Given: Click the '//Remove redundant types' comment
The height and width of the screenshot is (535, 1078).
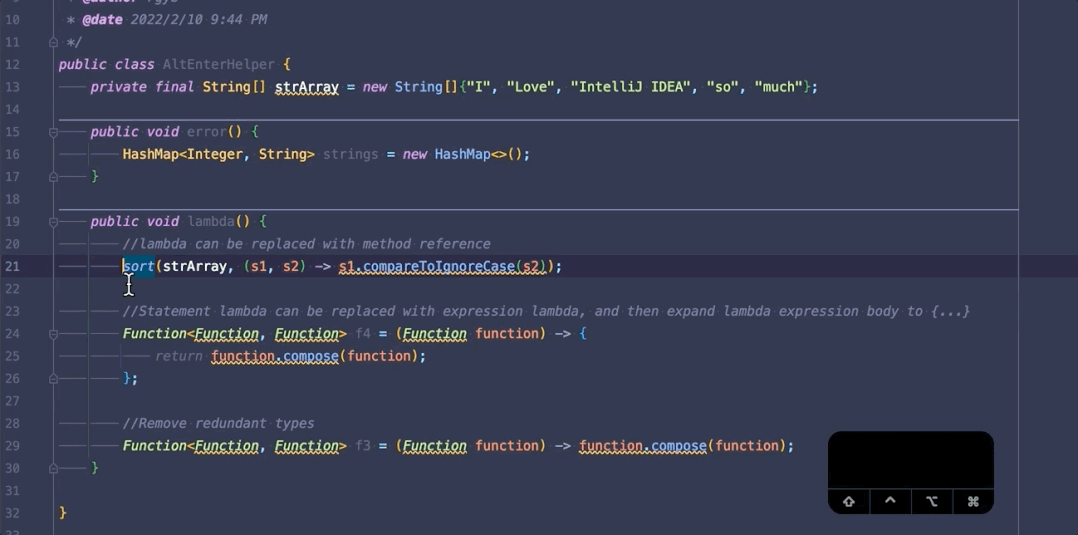Looking at the screenshot, I should point(219,424).
